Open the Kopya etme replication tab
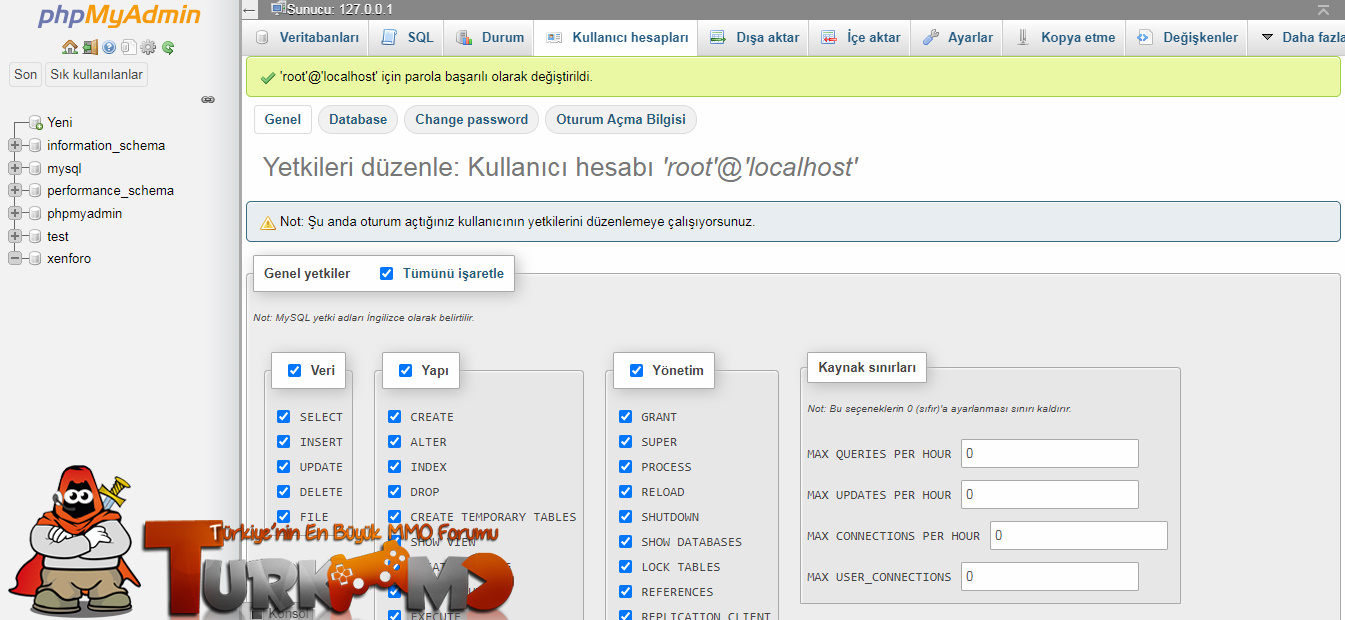The width and height of the screenshot is (1345, 620). click(1065, 37)
